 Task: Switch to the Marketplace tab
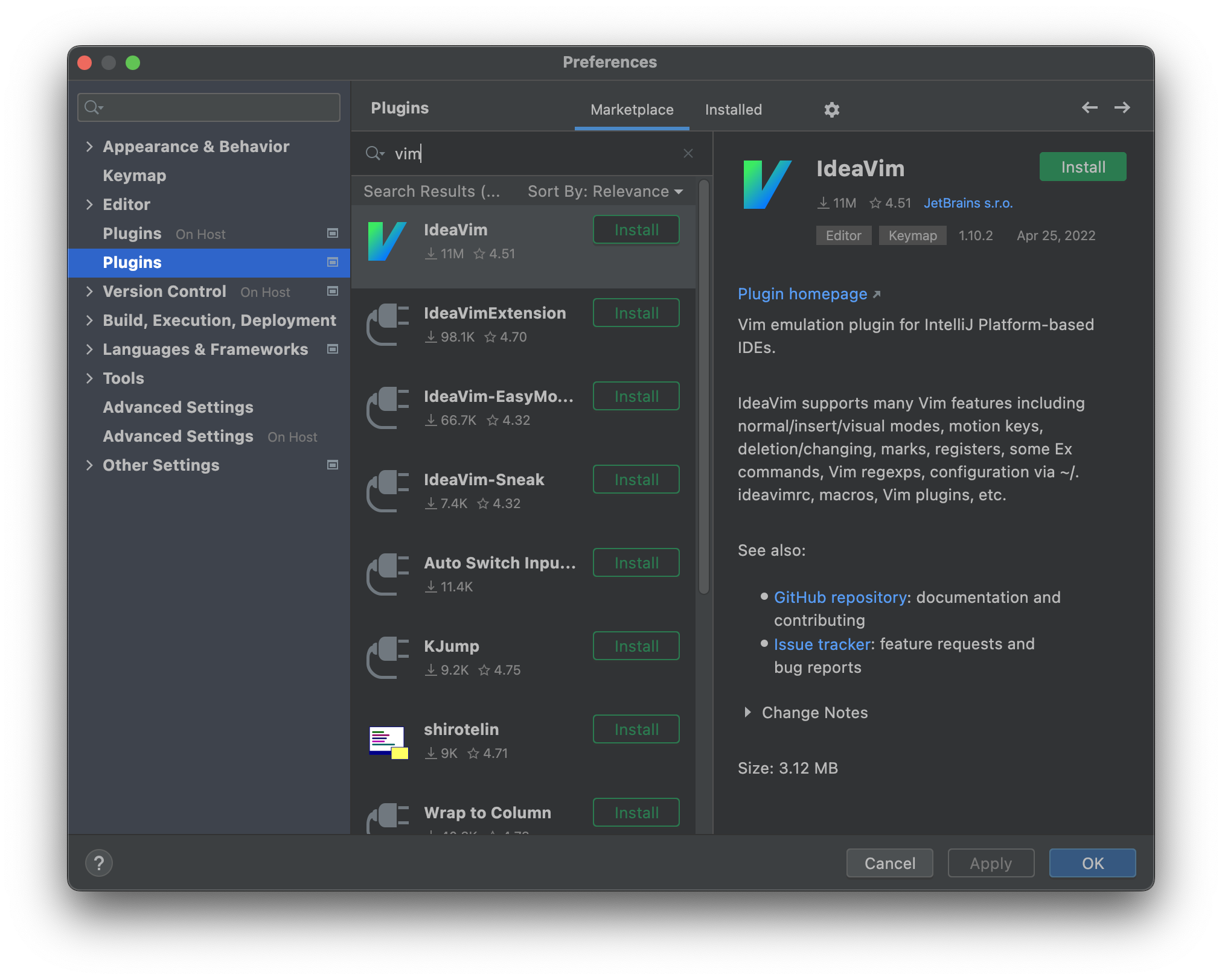(632, 109)
